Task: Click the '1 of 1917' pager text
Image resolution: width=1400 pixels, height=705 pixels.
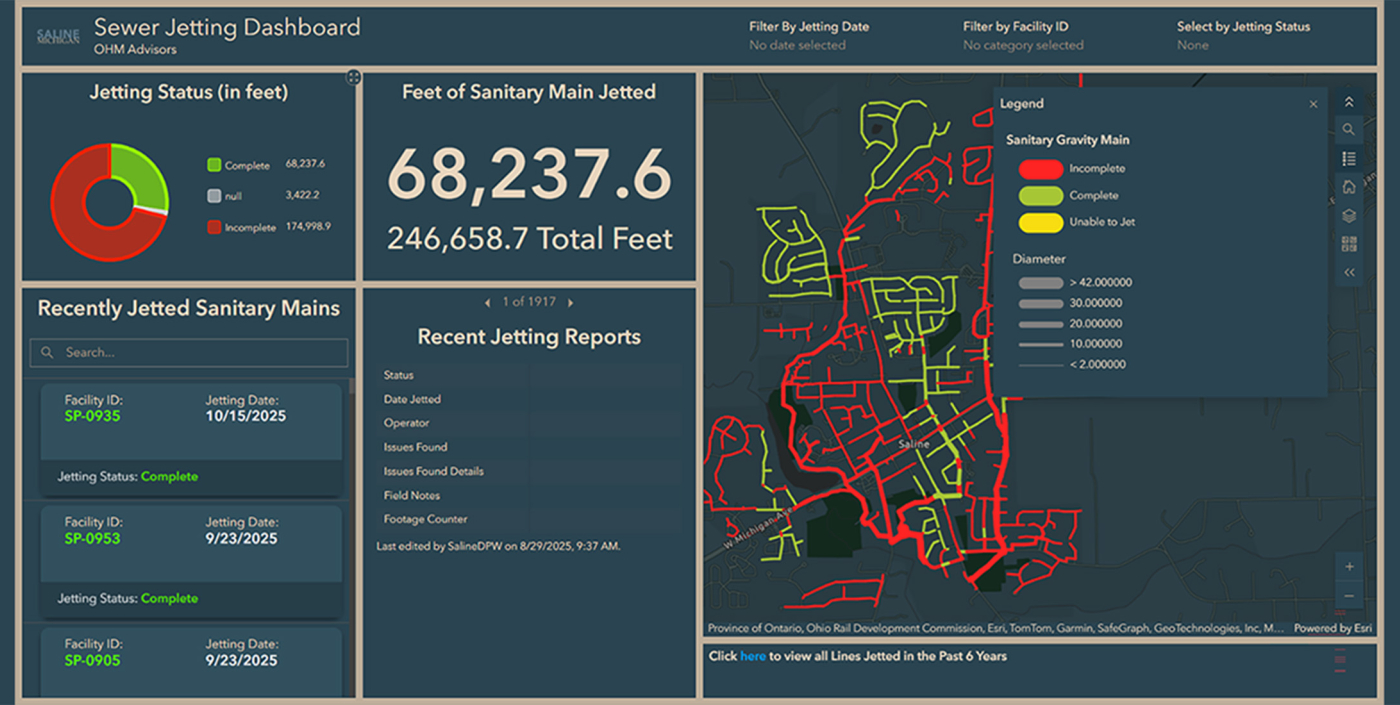Action: coord(529,302)
